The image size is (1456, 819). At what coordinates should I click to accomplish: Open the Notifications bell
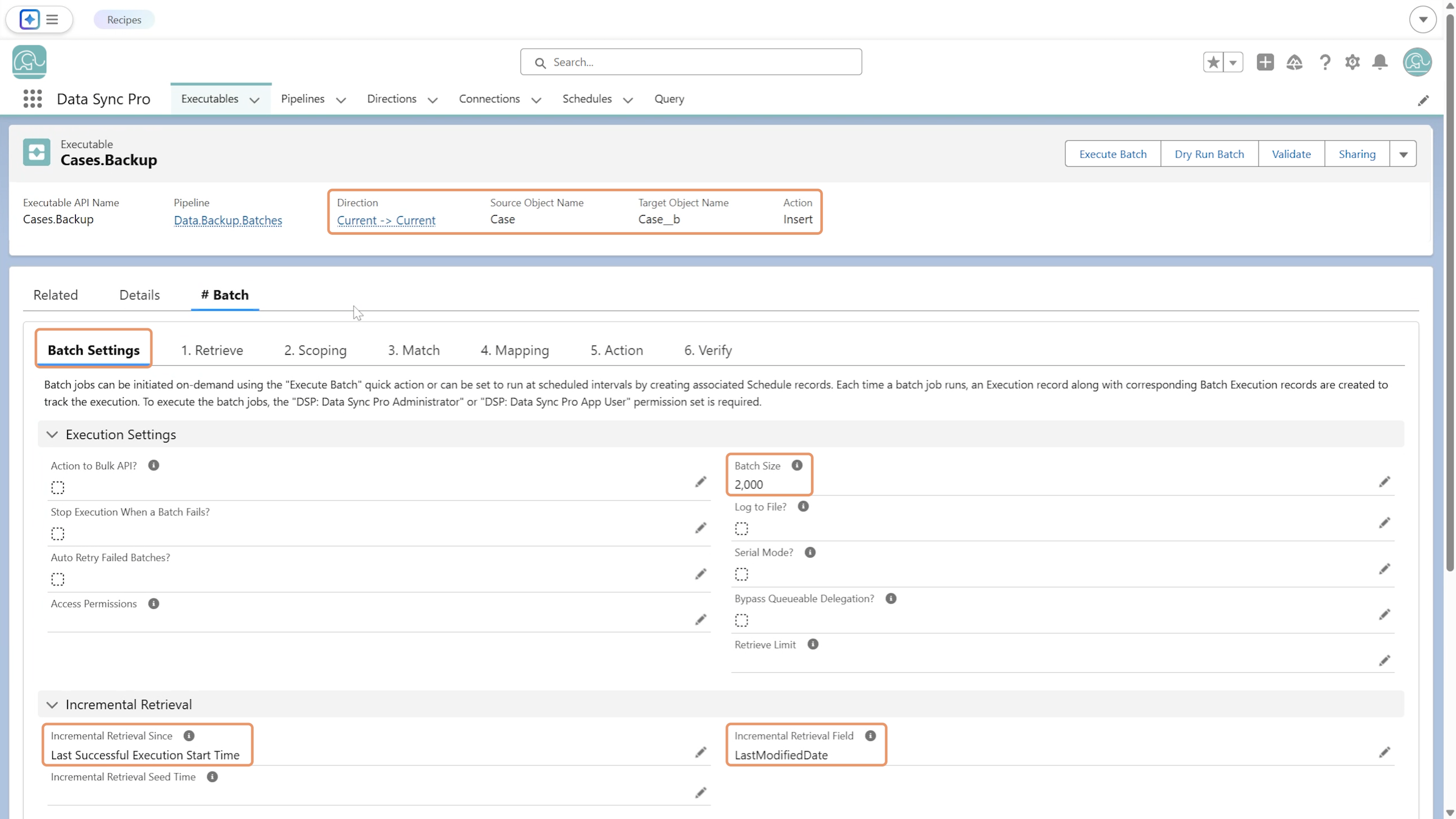[x=1380, y=62]
